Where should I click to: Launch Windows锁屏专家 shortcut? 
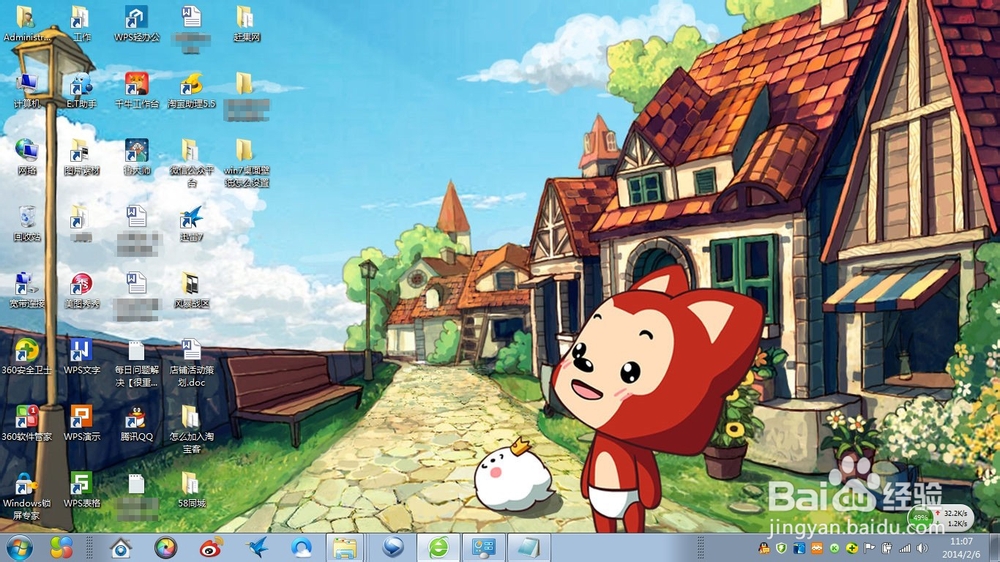(26, 496)
